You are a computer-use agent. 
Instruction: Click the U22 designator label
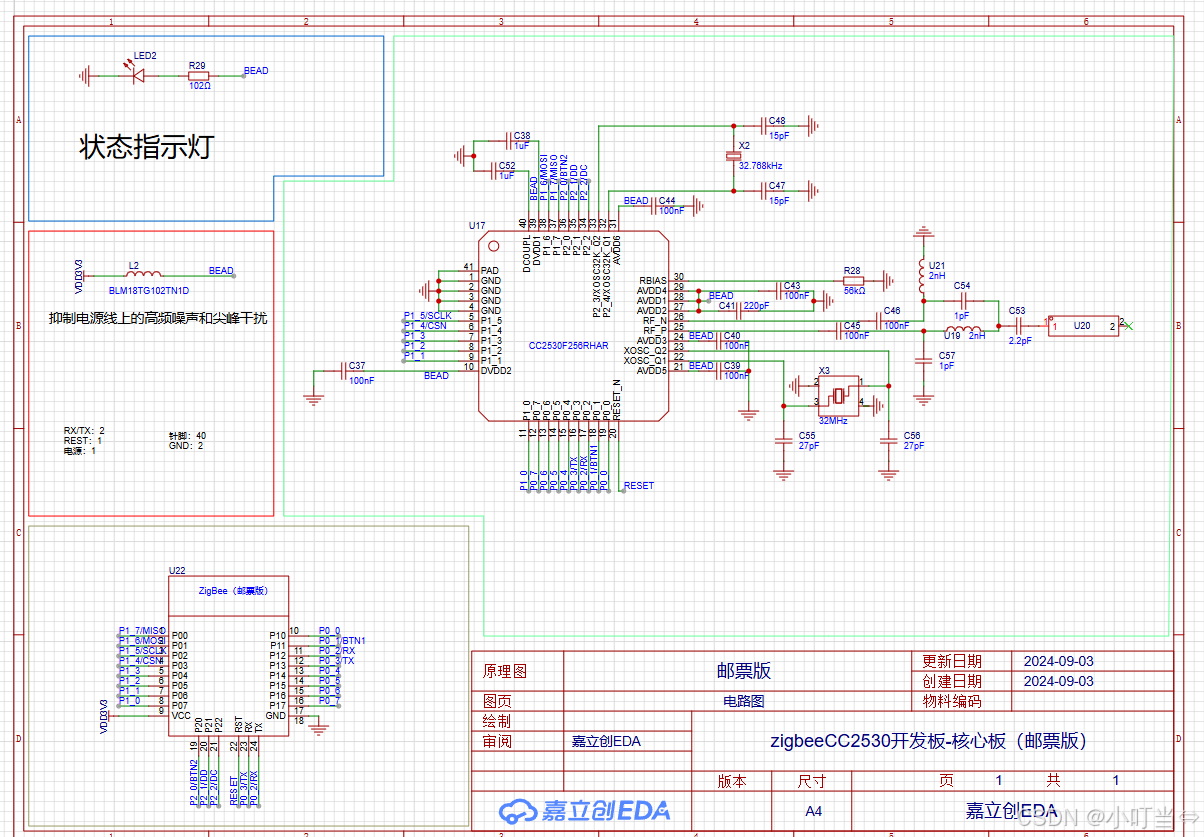click(x=177, y=570)
